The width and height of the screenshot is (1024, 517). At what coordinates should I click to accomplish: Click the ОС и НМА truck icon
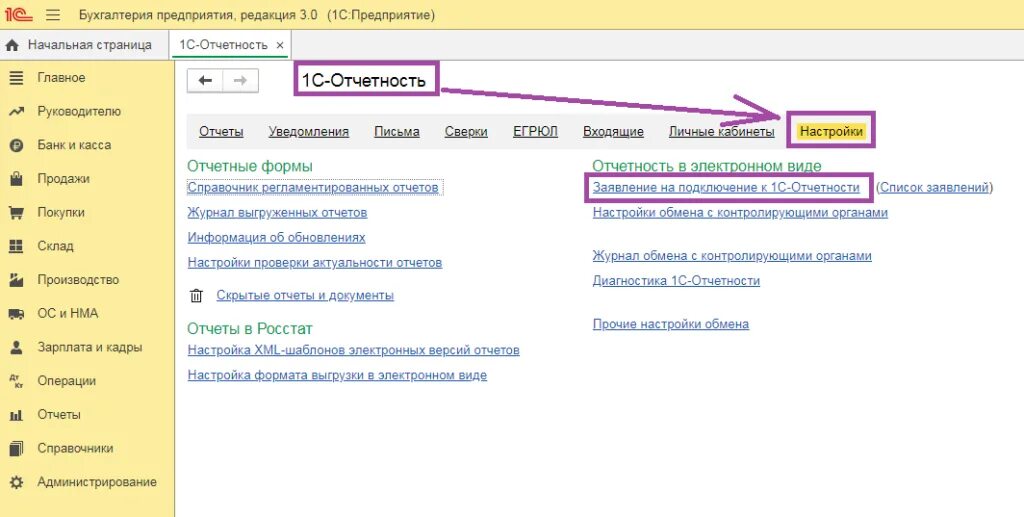[16, 314]
